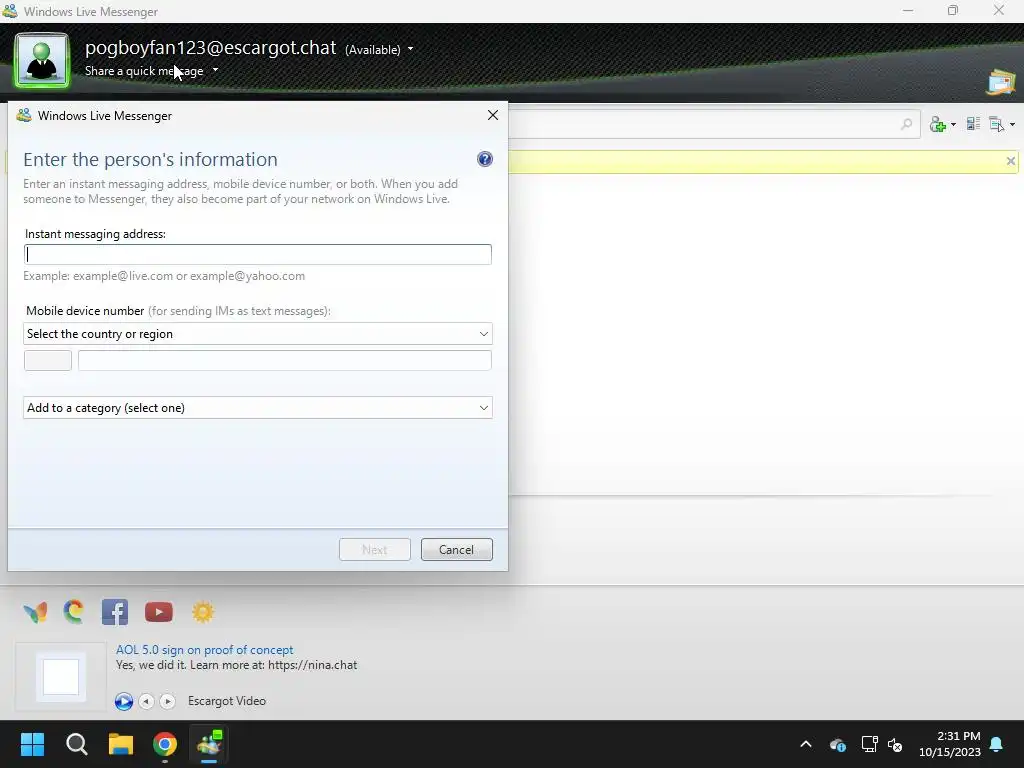
Task: Click the Instant messaging address field
Action: tap(257, 255)
